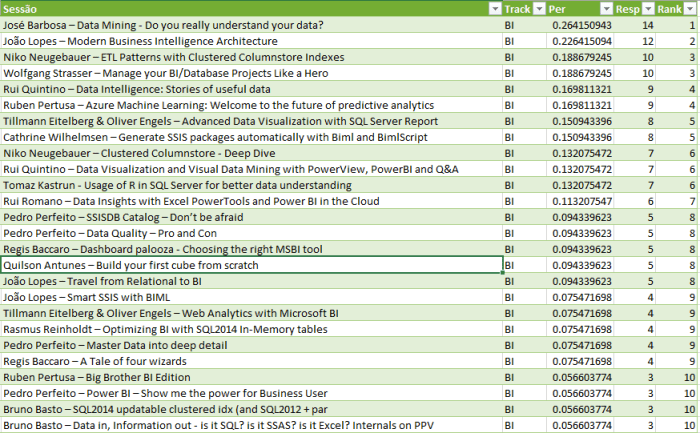Select the Per header cell
The width and height of the screenshot is (700, 433).
568,9
